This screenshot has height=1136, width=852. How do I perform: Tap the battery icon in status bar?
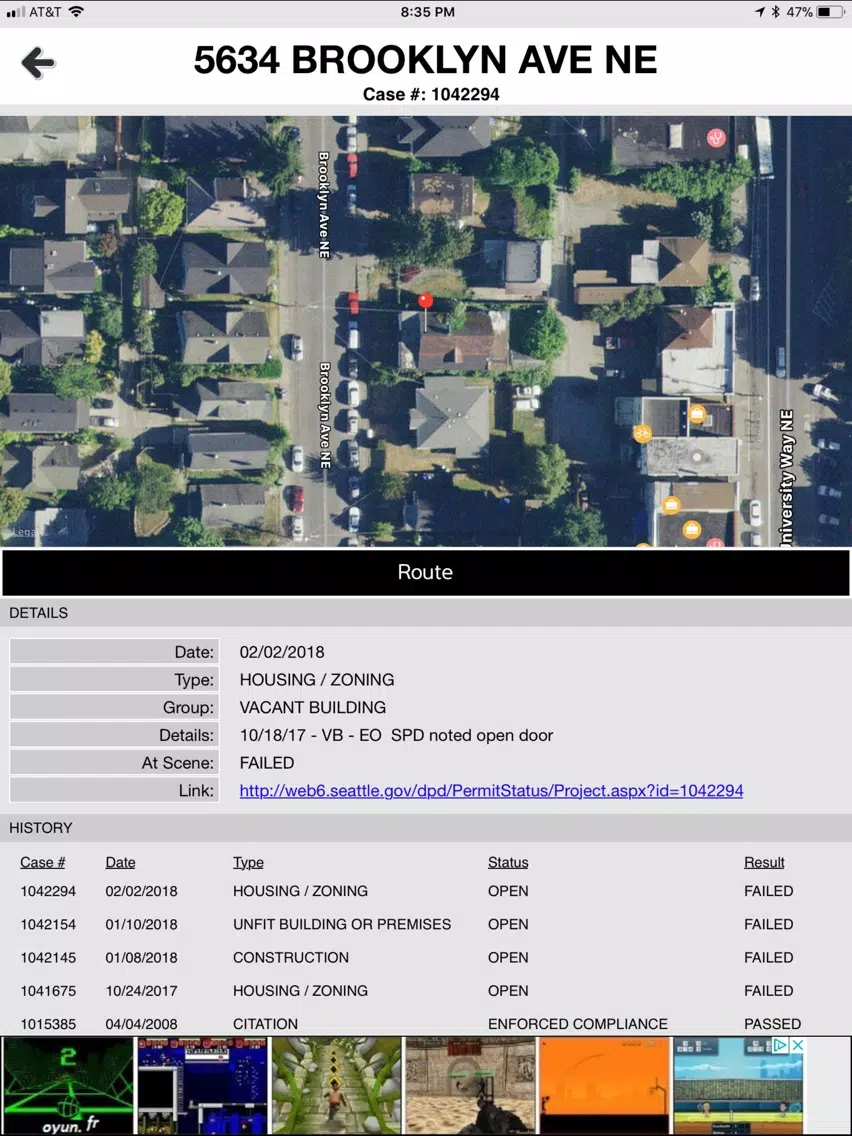830,12
